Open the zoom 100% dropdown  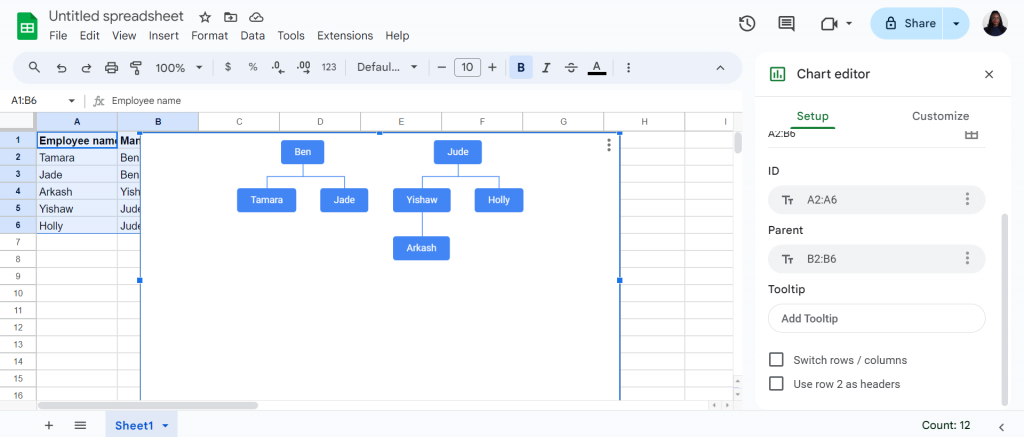[x=179, y=67]
